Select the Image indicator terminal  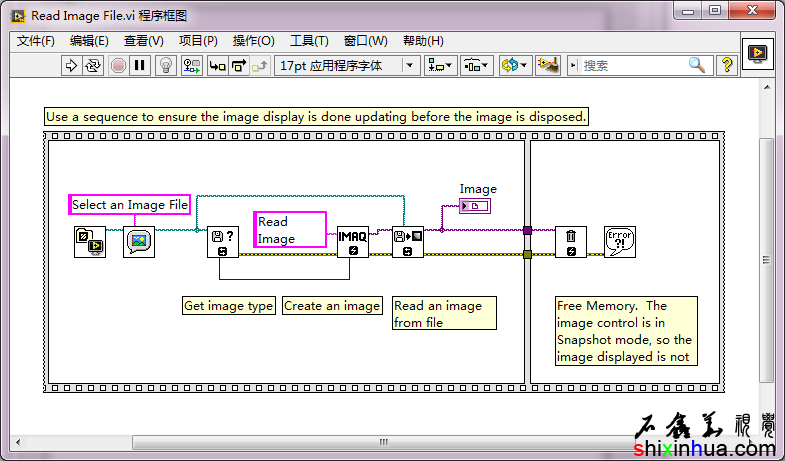(x=476, y=206)
